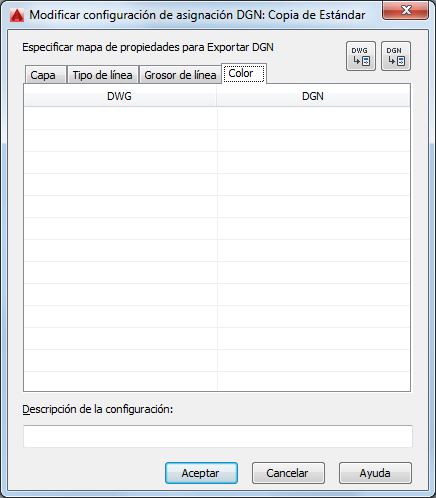Focus the Descripción de la configuración field

218,436
